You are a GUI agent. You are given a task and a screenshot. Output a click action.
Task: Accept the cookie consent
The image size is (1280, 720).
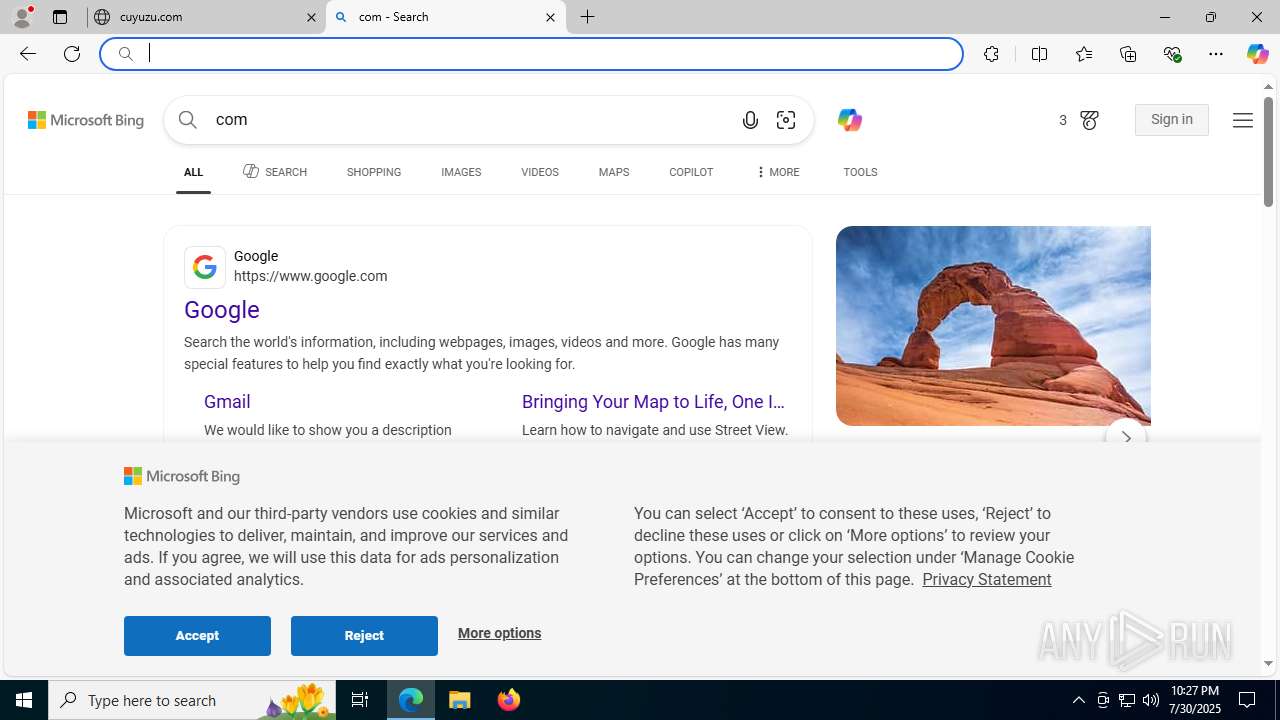(x=197, y=636)
